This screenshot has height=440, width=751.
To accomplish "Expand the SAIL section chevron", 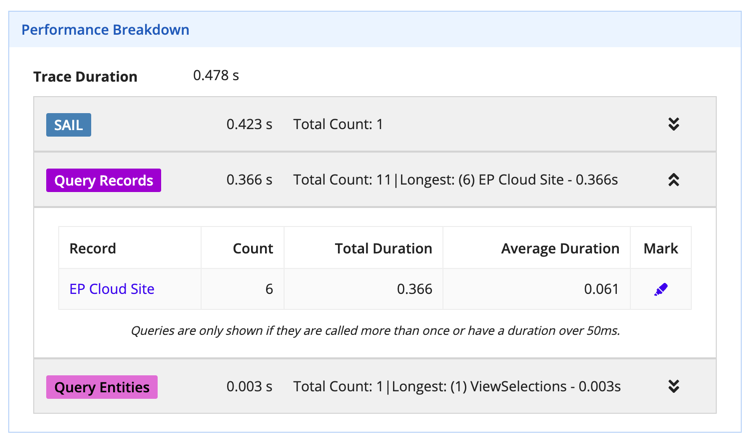I will pos(673,124).
